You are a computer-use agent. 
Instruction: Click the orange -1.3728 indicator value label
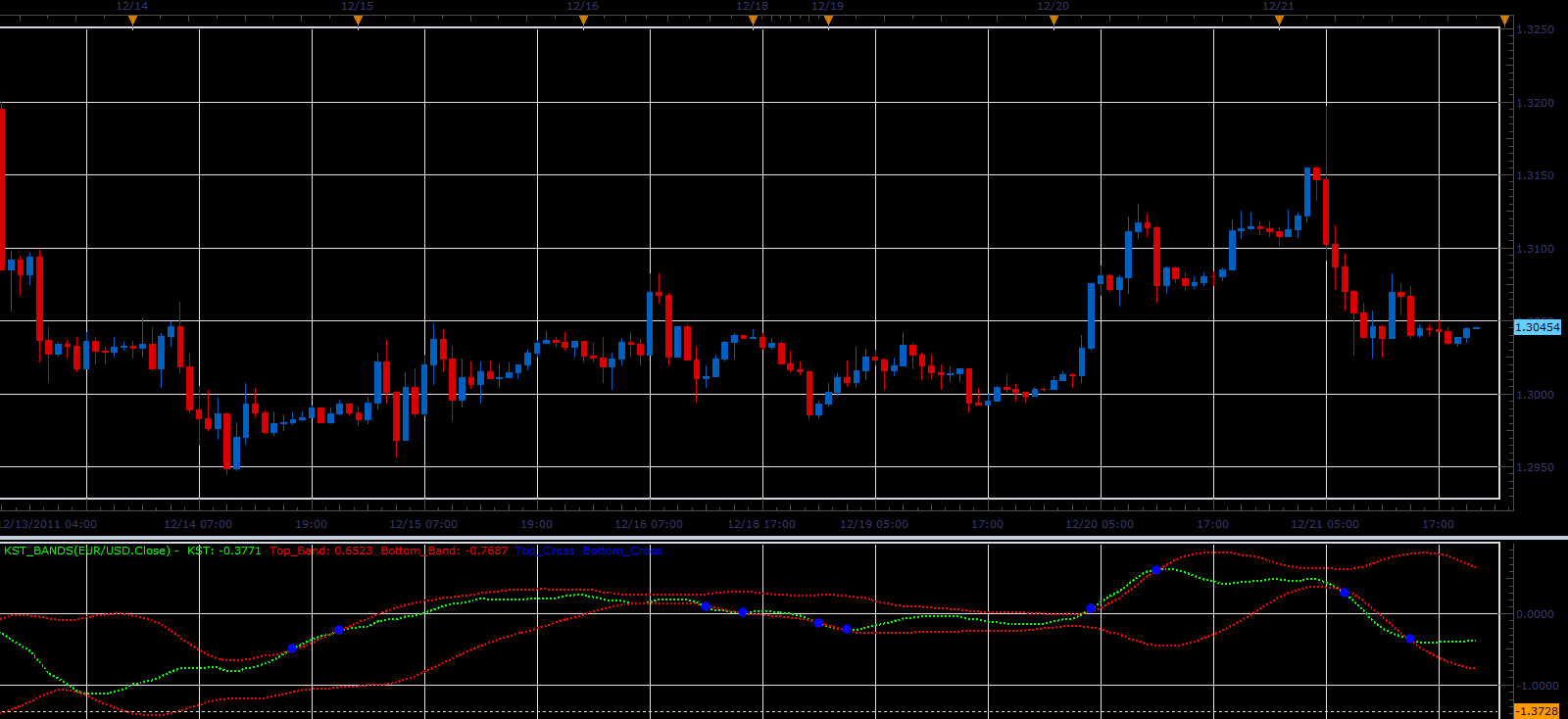[1537, 711]
